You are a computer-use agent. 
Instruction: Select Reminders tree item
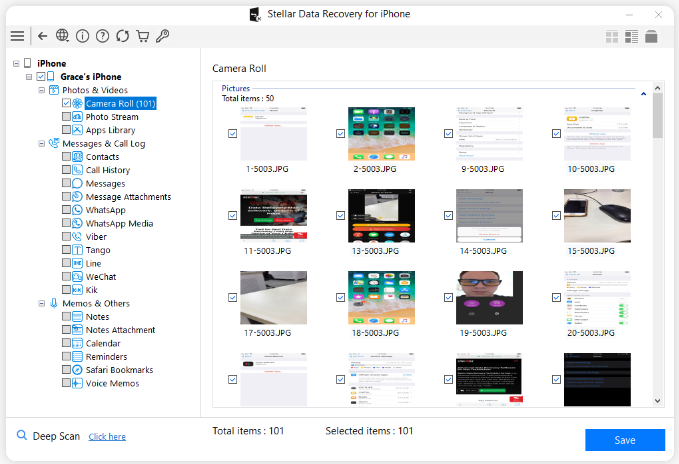(107, 357)
